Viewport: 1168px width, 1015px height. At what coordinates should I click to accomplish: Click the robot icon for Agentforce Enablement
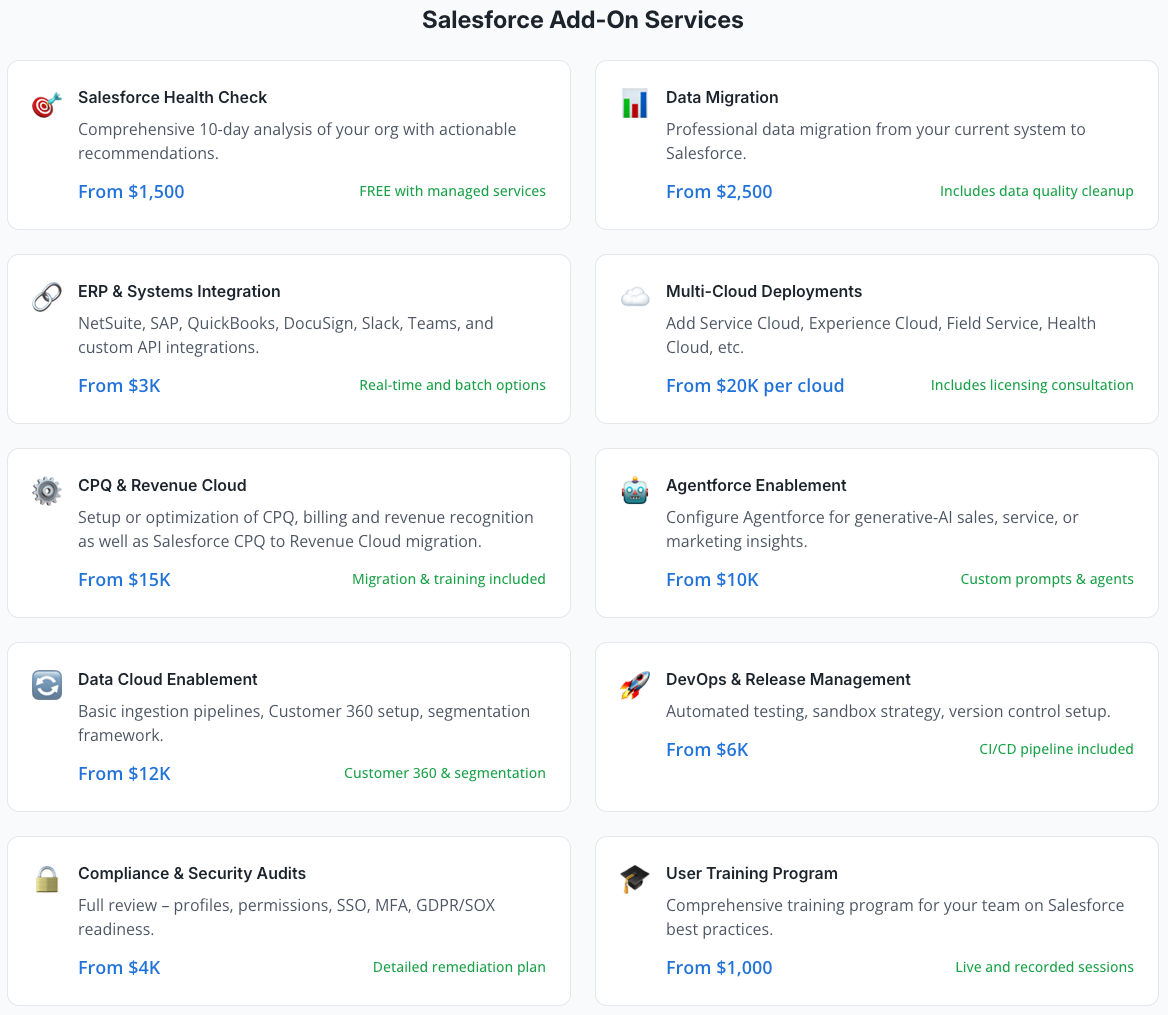[635, 491]
